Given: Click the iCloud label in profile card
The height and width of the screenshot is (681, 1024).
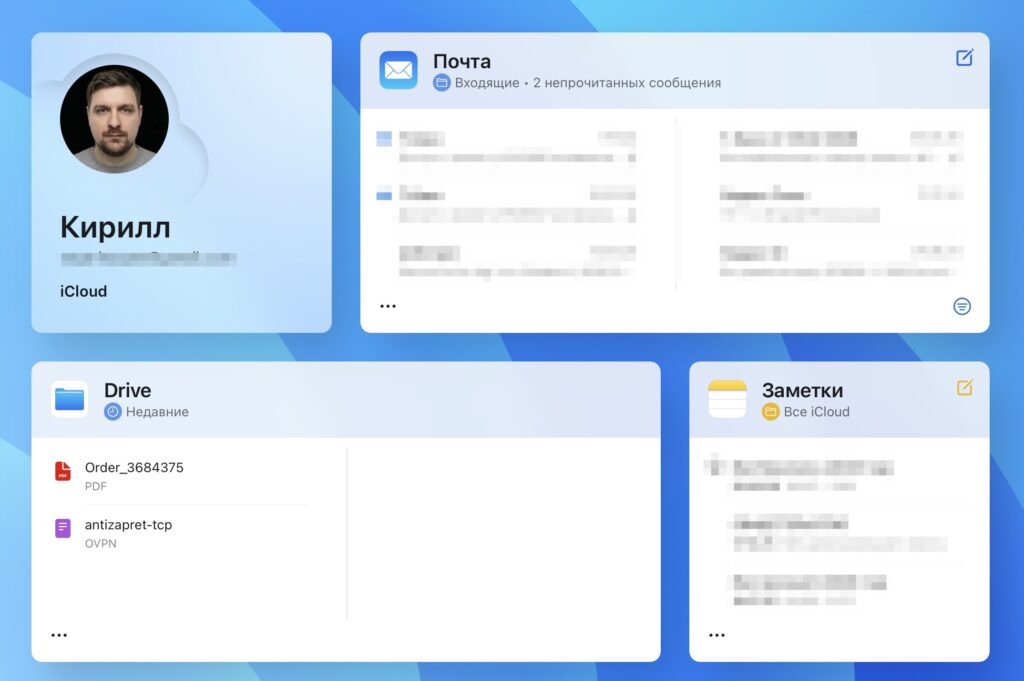Looking at the screenshot, I should [x=84, y=291].
